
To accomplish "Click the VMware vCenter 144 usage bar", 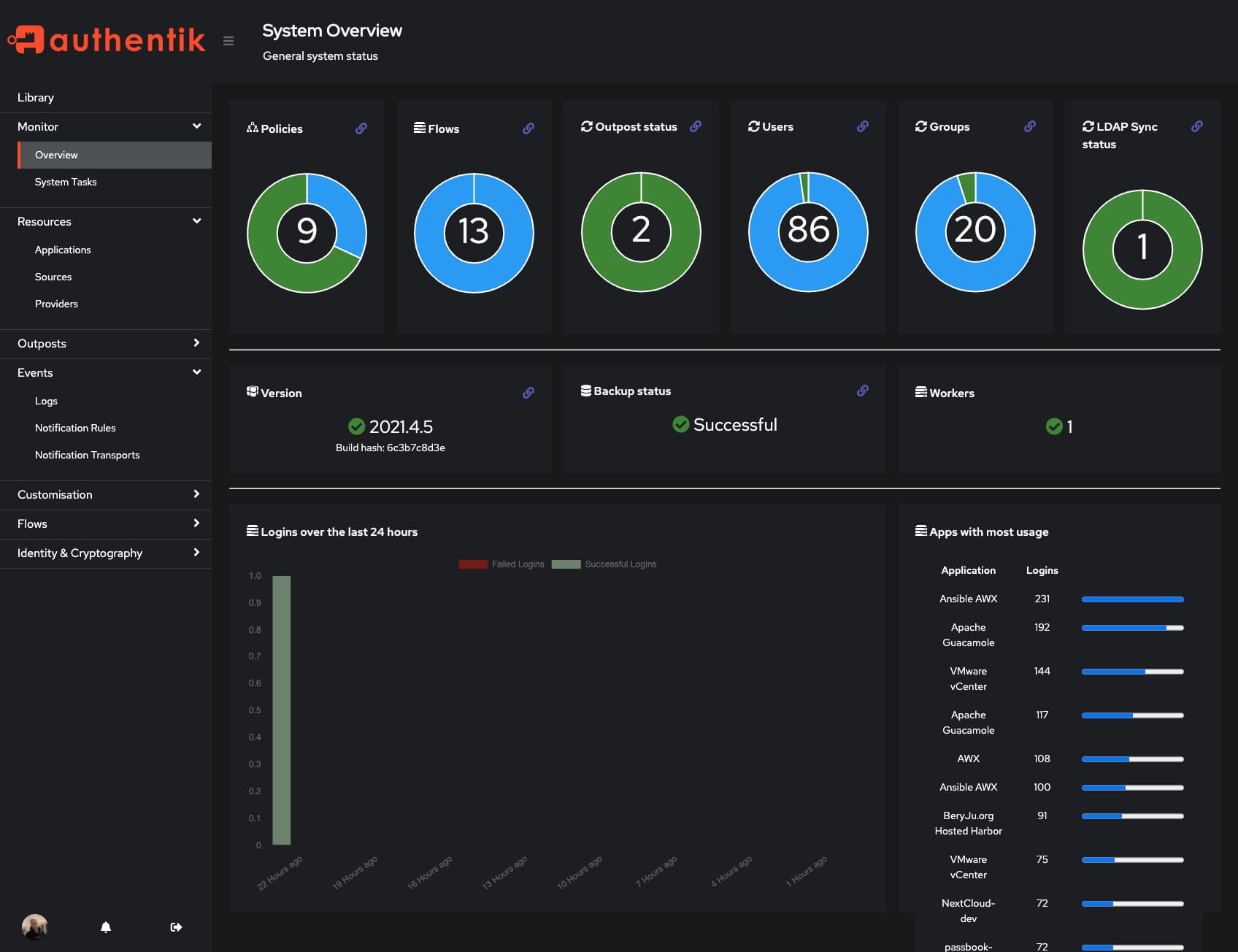I will click(x=1133, y=672).
